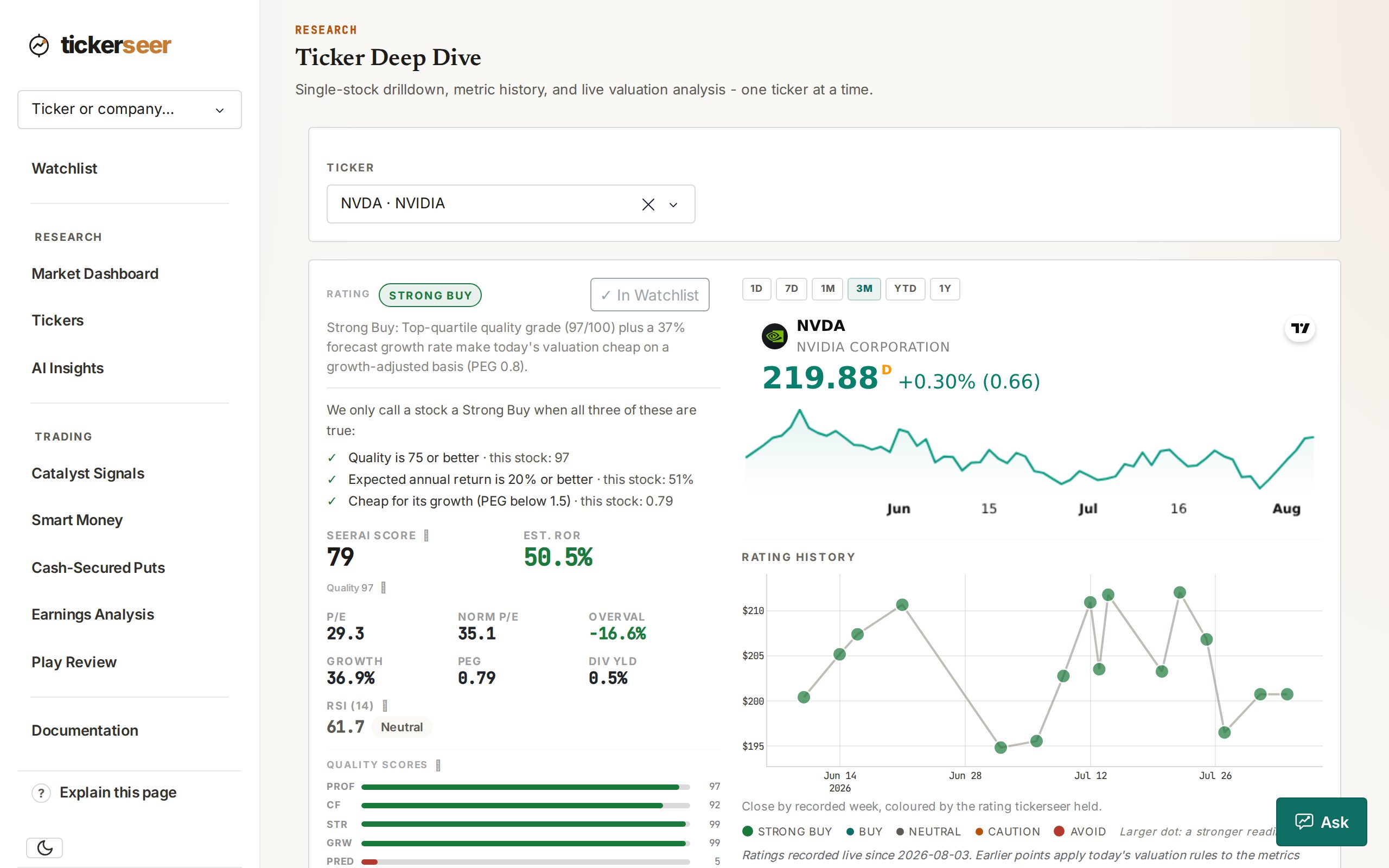Click the NEUTRAL legend swatch
The height and width of the screenshot is (868, 1389).
click(900, 832)
